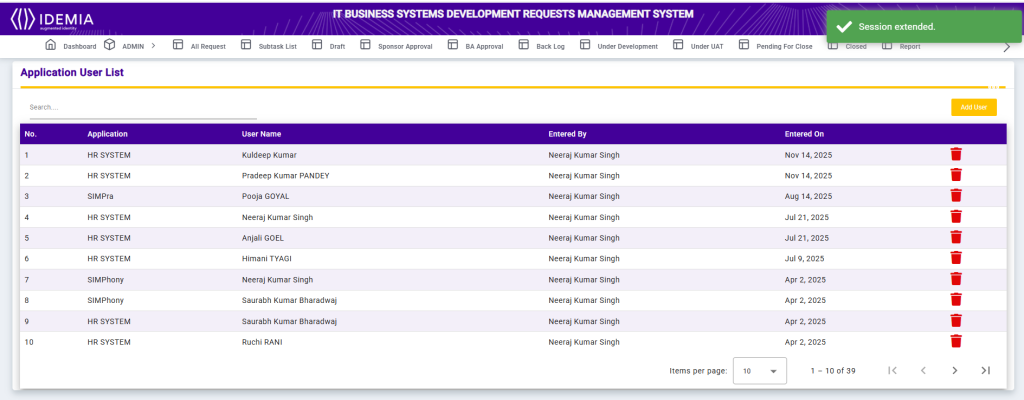Sort by the User Name column header
This screenshot has width=1024, height=400.
click(261, 134)
